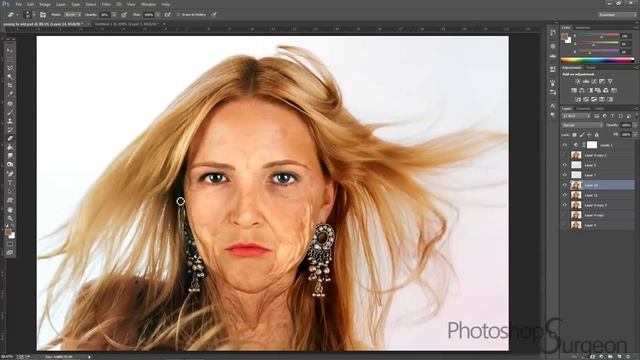Switch to the second document tab
The width and height of the screenshot is (640, 360).
click(x=127, y=24)
